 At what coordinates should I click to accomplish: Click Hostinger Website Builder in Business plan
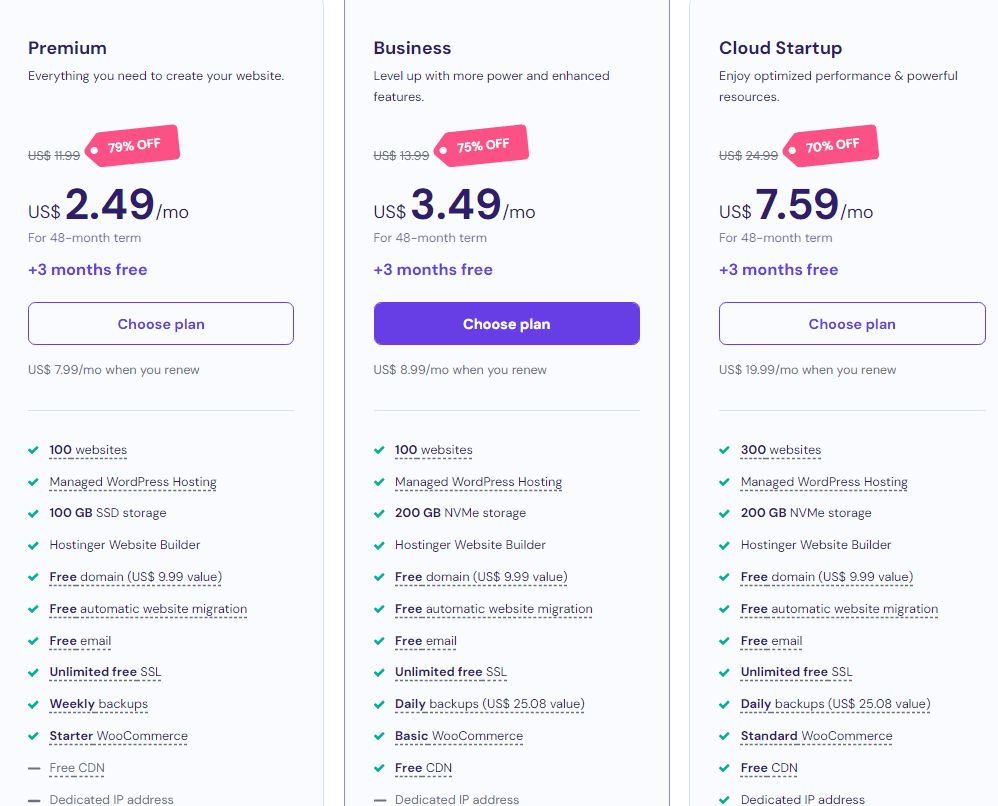pyautogui.click(x=470, y=545)
